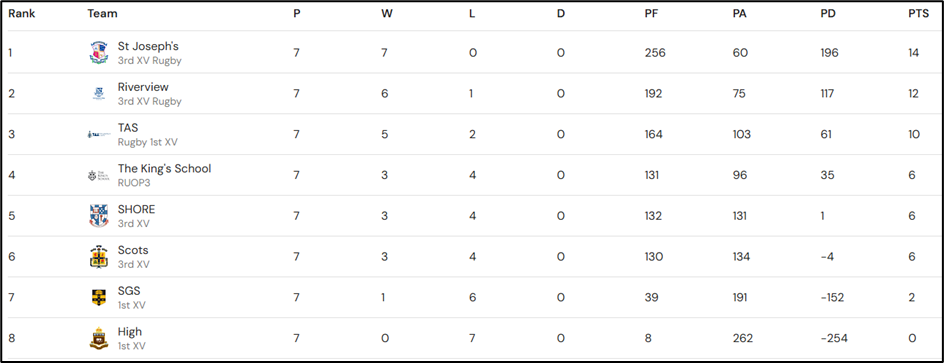Viewport: 944px width, 363px height.
Task: Click High's points difference -254
Action: 834,338
